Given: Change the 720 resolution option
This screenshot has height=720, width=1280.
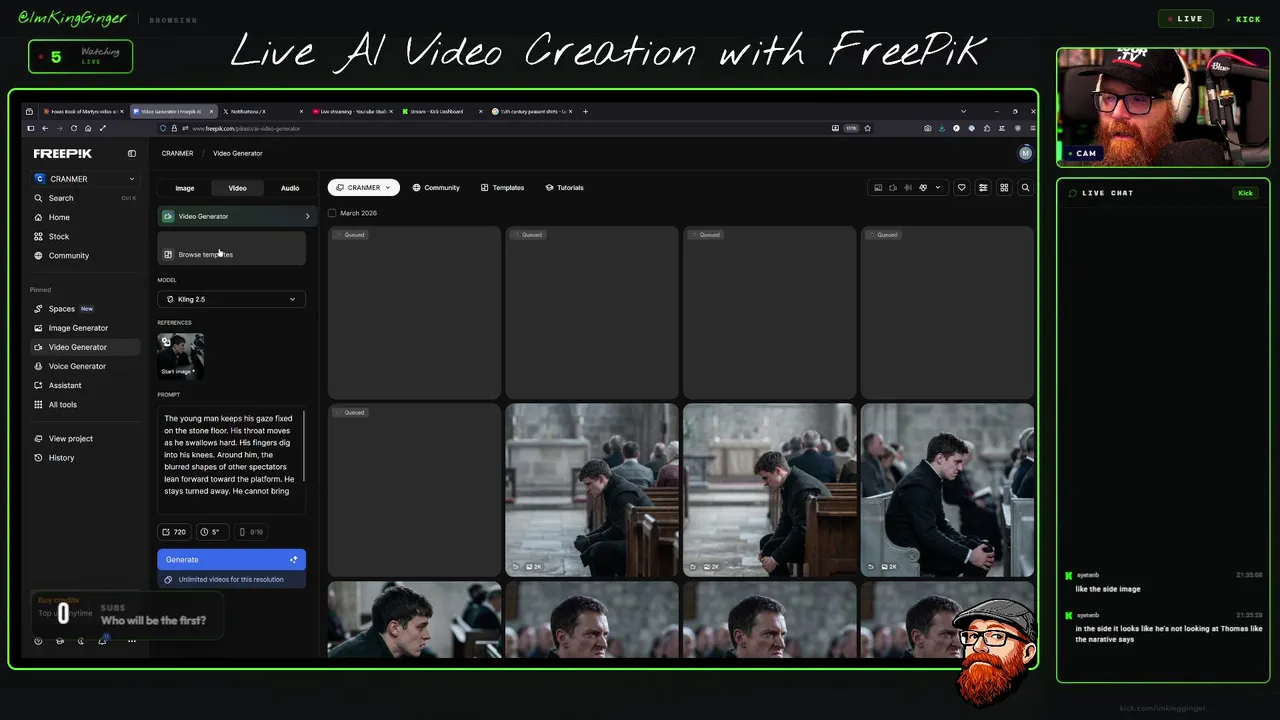Looking at the screenshot, I should [x=174, y=532].
